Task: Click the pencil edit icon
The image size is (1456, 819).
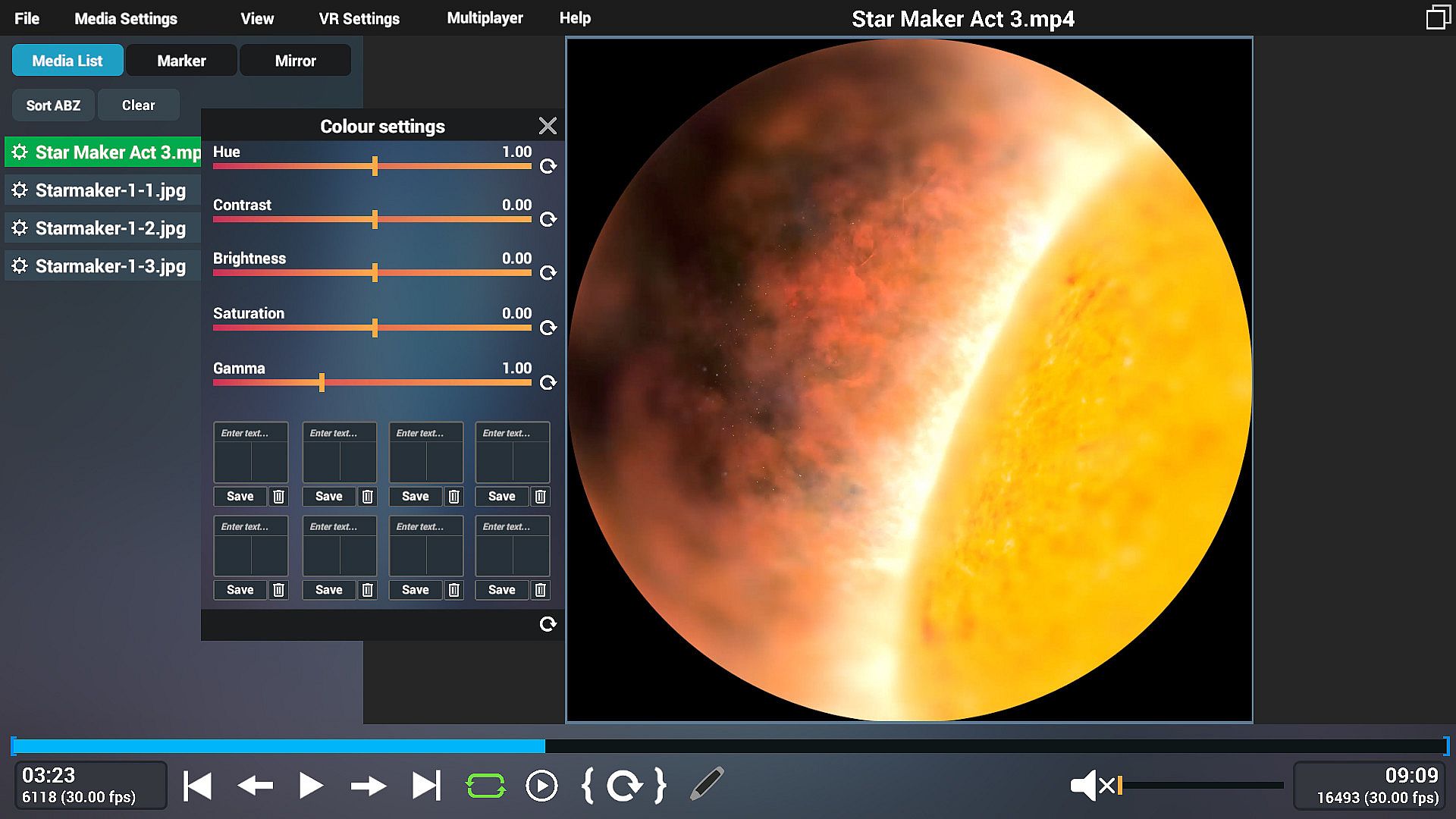Action: pyautogui.click(x=707, y=784)
